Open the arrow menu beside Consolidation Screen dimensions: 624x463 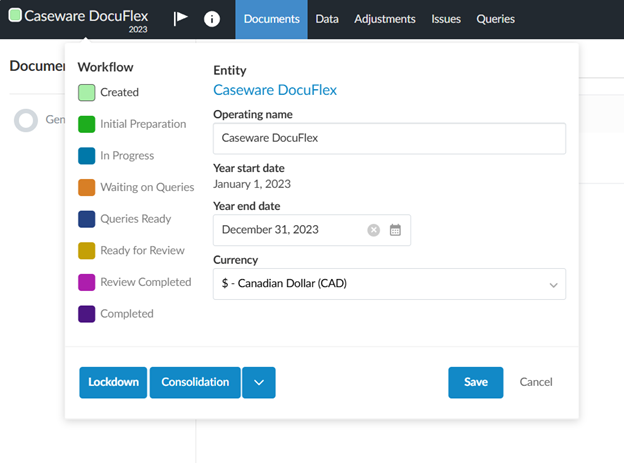click(x=258, y=382)
